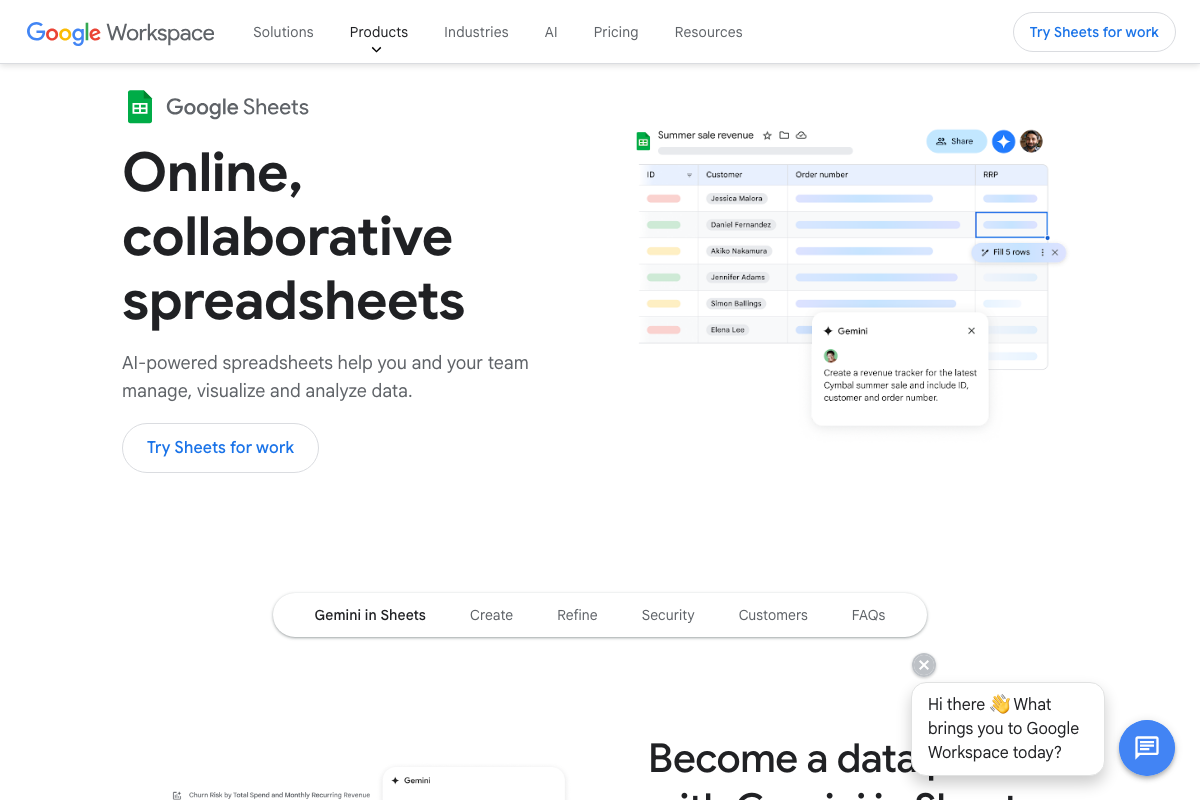This screenshot has height=800, width=1200.
Task: Click the green Google Sheets logo icon
Action: tap(140, 107)
